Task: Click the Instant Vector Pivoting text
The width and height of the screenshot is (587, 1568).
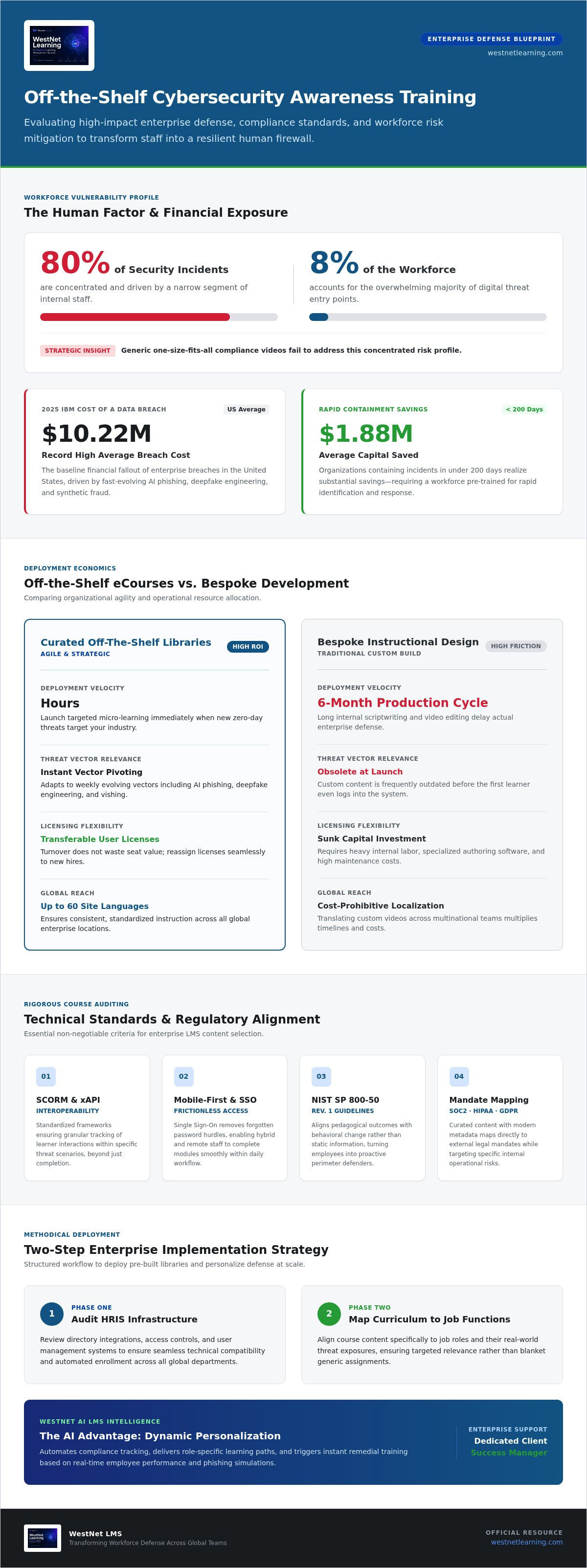Action: 91,772
